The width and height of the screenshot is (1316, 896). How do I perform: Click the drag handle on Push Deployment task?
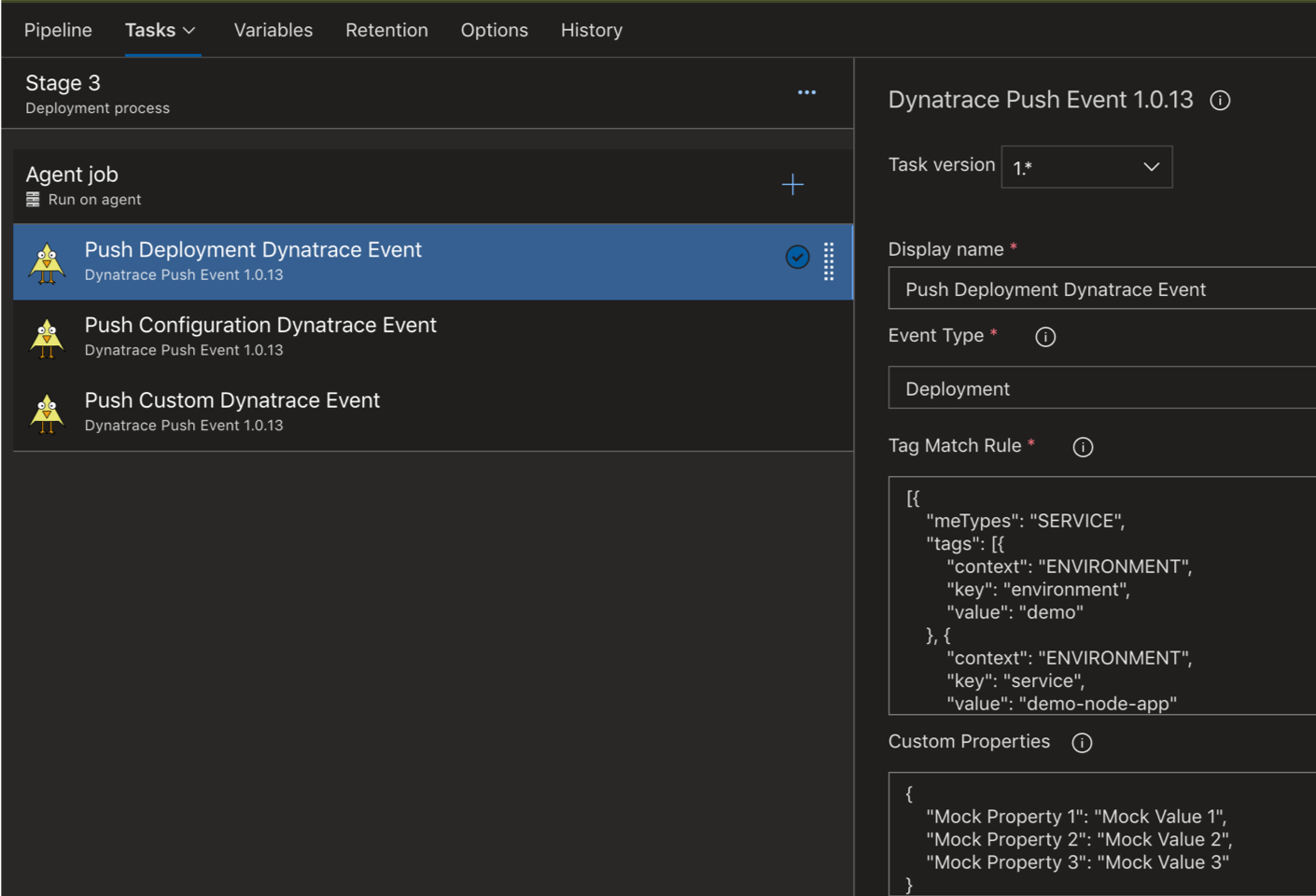[x=829, y=261]
